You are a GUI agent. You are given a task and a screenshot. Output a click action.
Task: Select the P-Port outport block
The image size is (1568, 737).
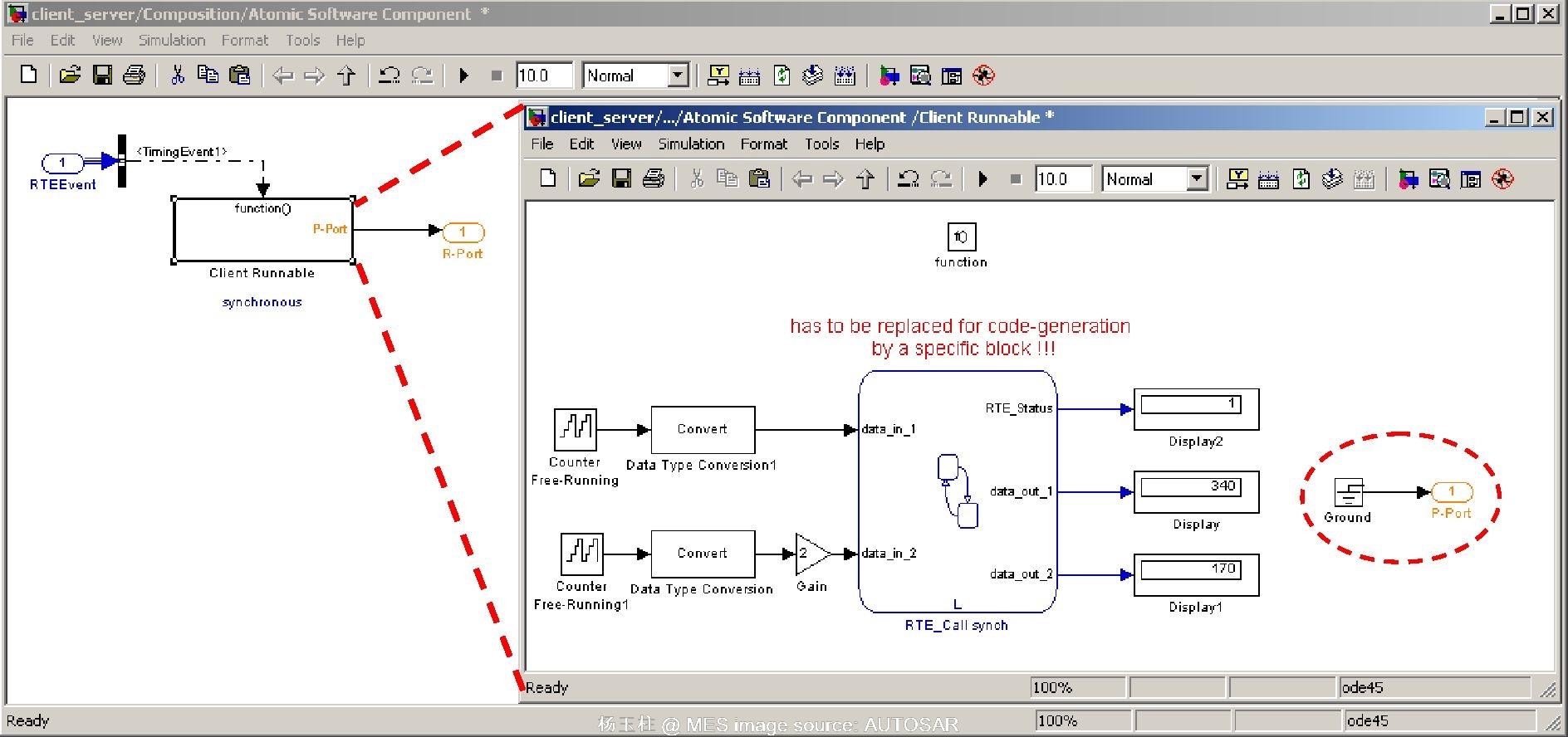1452,492
